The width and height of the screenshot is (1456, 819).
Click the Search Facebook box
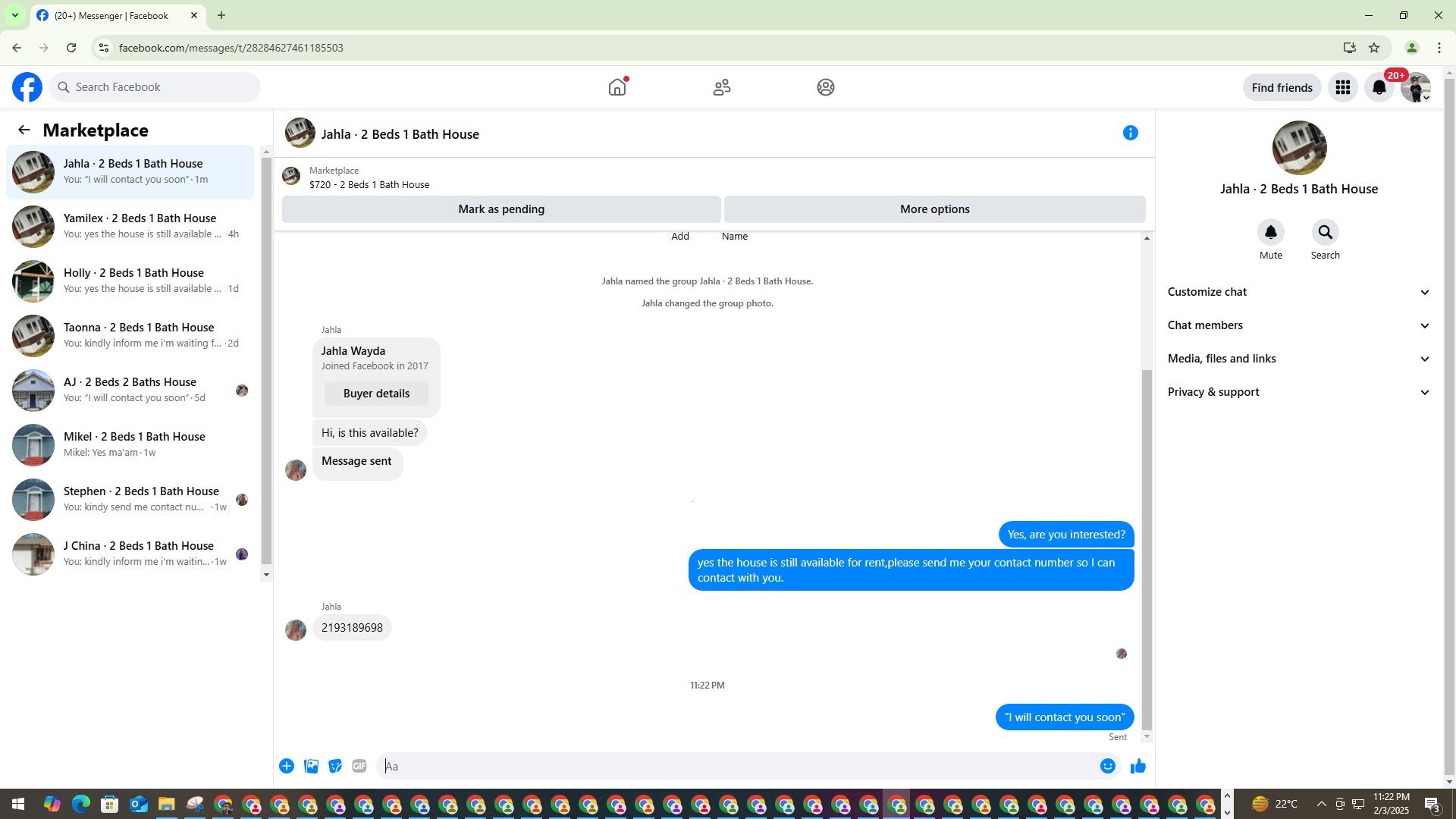tap(155, 87)
